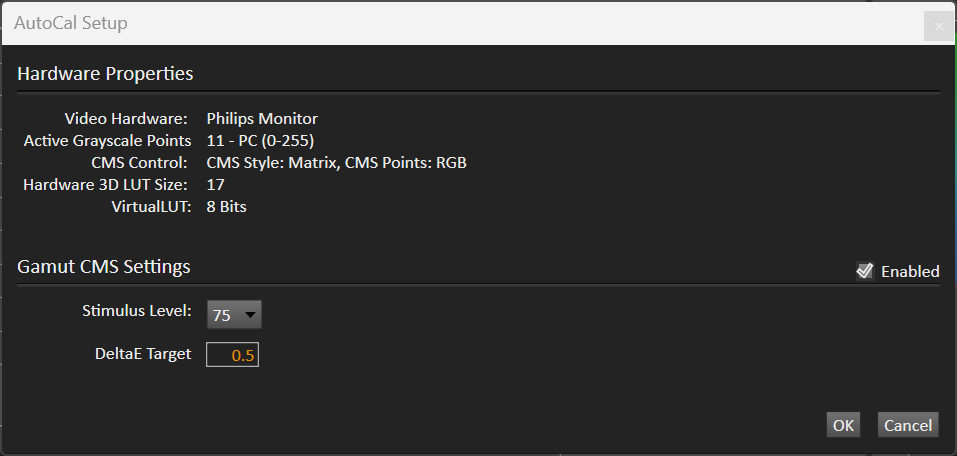The image size is (957, 456).
Task: Click the CMS Style: Matrix control text
Action: [268, 163]
